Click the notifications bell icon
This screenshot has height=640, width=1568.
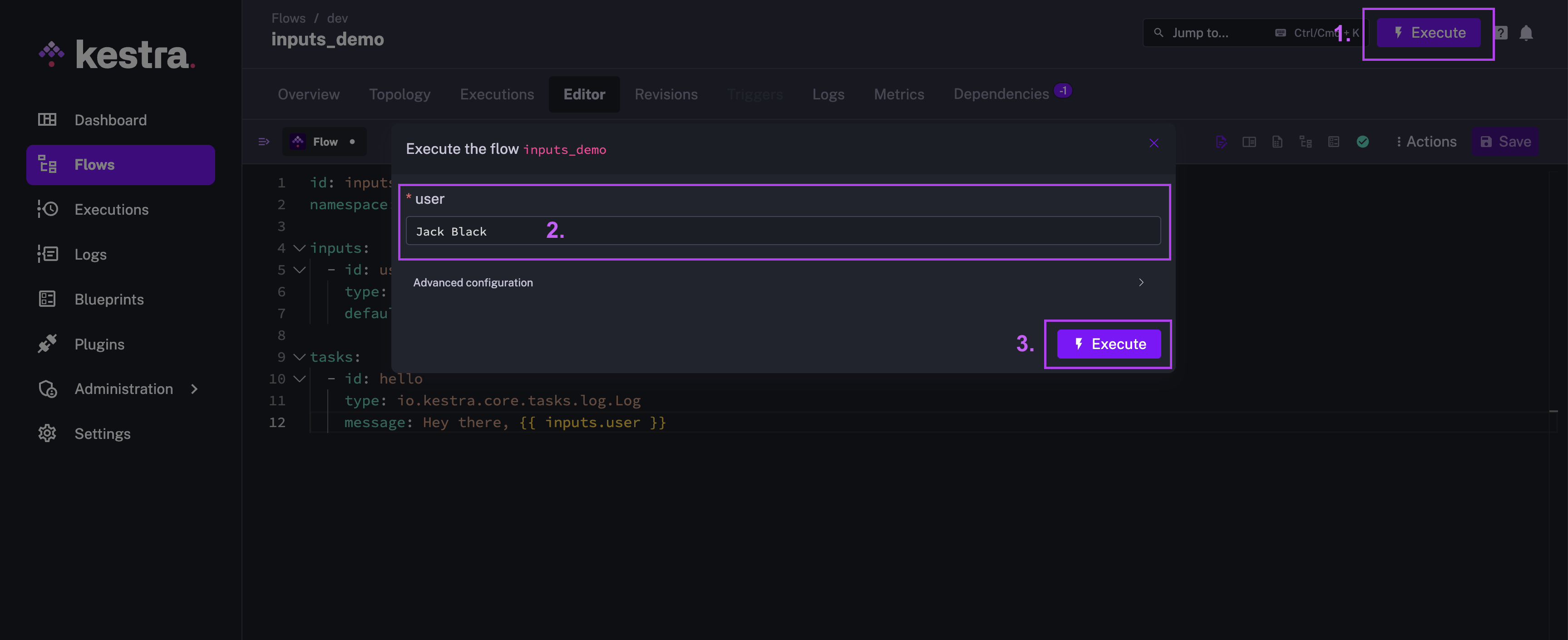[x=1525, y=33]
